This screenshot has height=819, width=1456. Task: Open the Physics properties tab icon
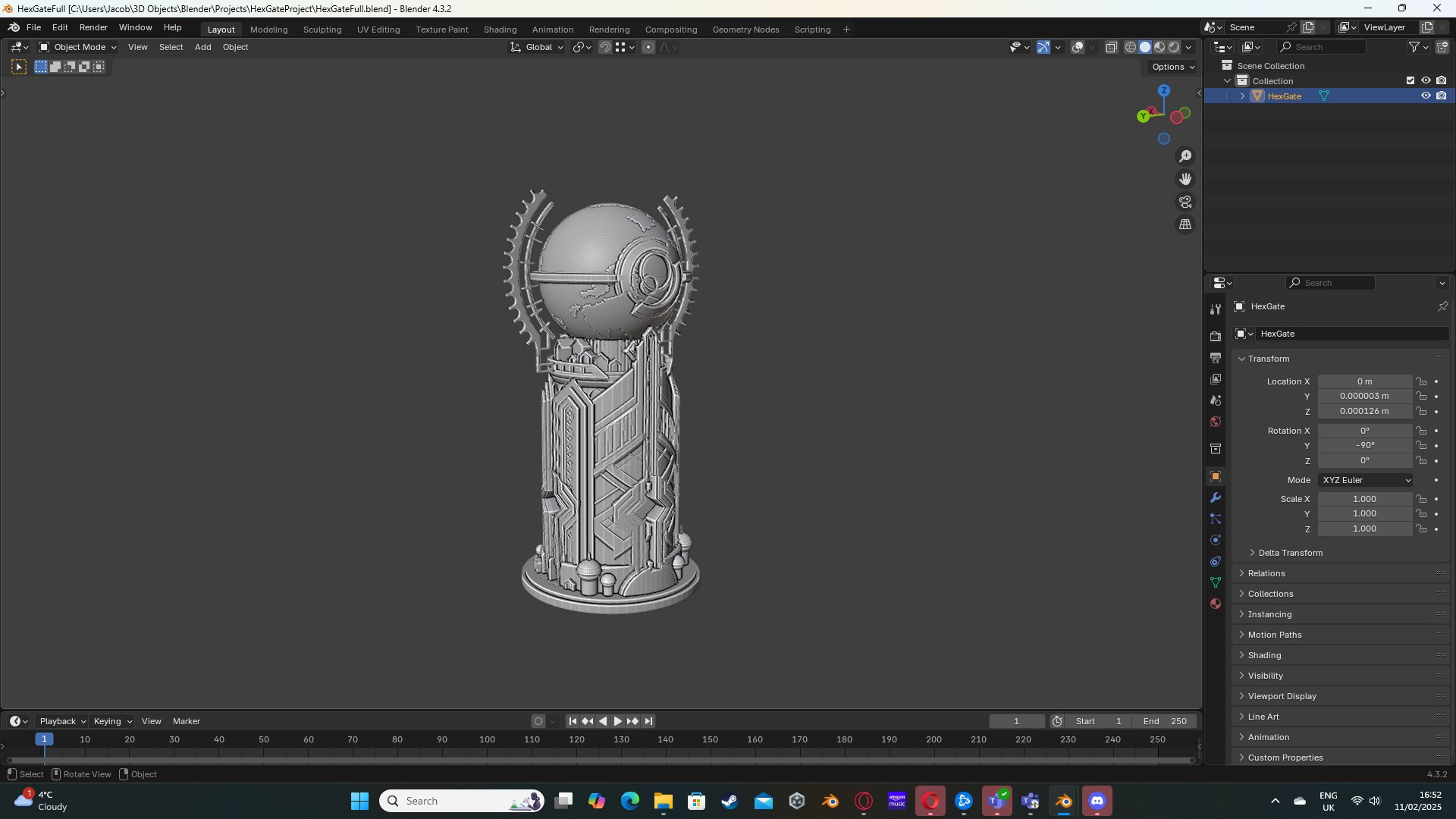pyautogui.click(x=1216, y=540)
